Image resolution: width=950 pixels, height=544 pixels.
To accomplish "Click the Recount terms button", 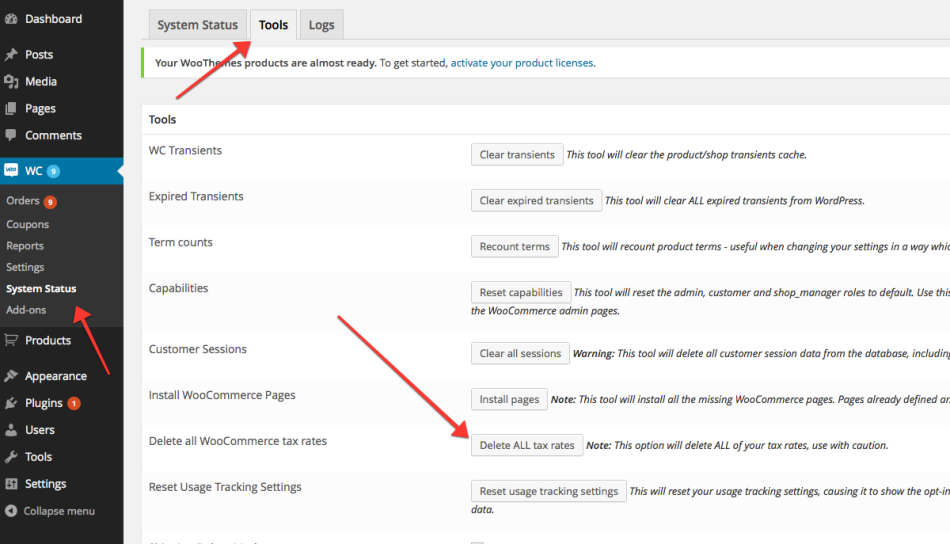I will click(x=514, y=247).
